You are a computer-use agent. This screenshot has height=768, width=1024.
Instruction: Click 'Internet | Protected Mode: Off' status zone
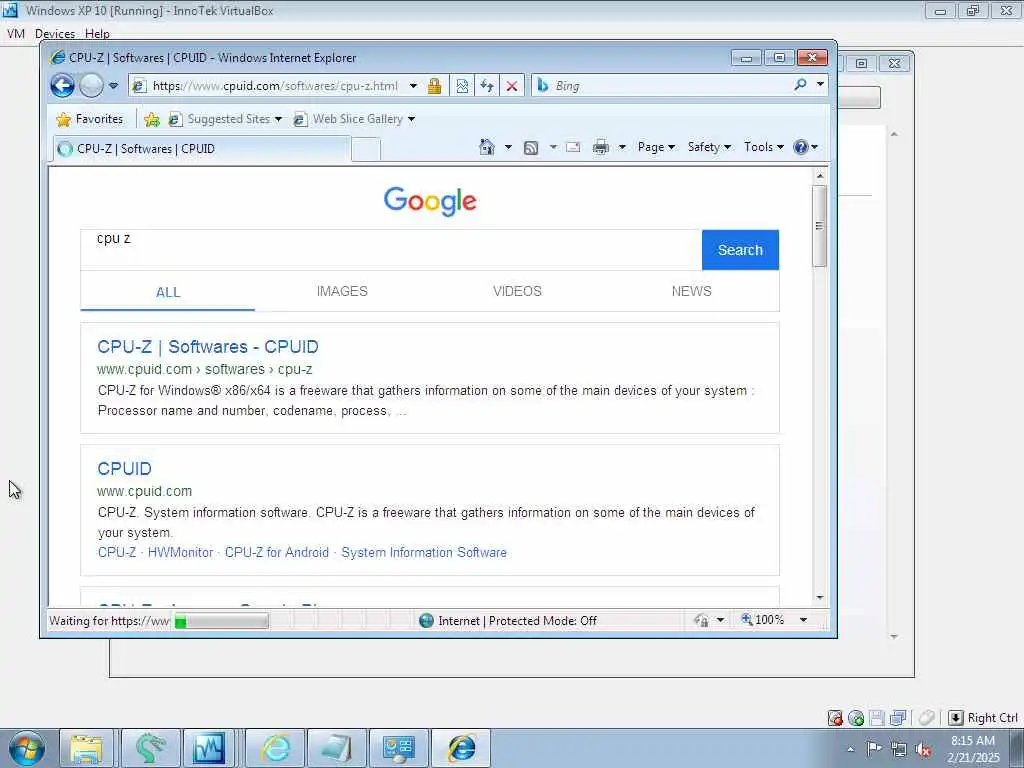coord(508,620)
